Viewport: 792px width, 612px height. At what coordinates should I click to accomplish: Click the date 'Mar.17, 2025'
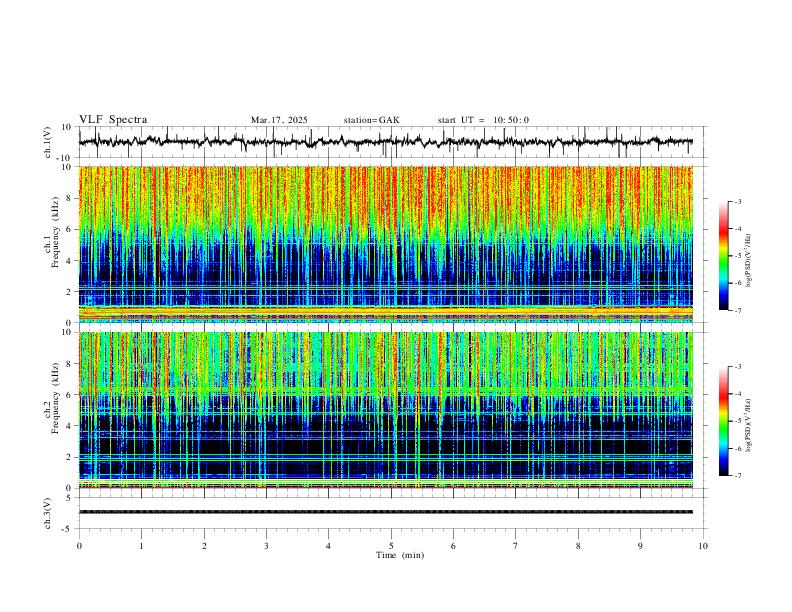tap(279, 120)
